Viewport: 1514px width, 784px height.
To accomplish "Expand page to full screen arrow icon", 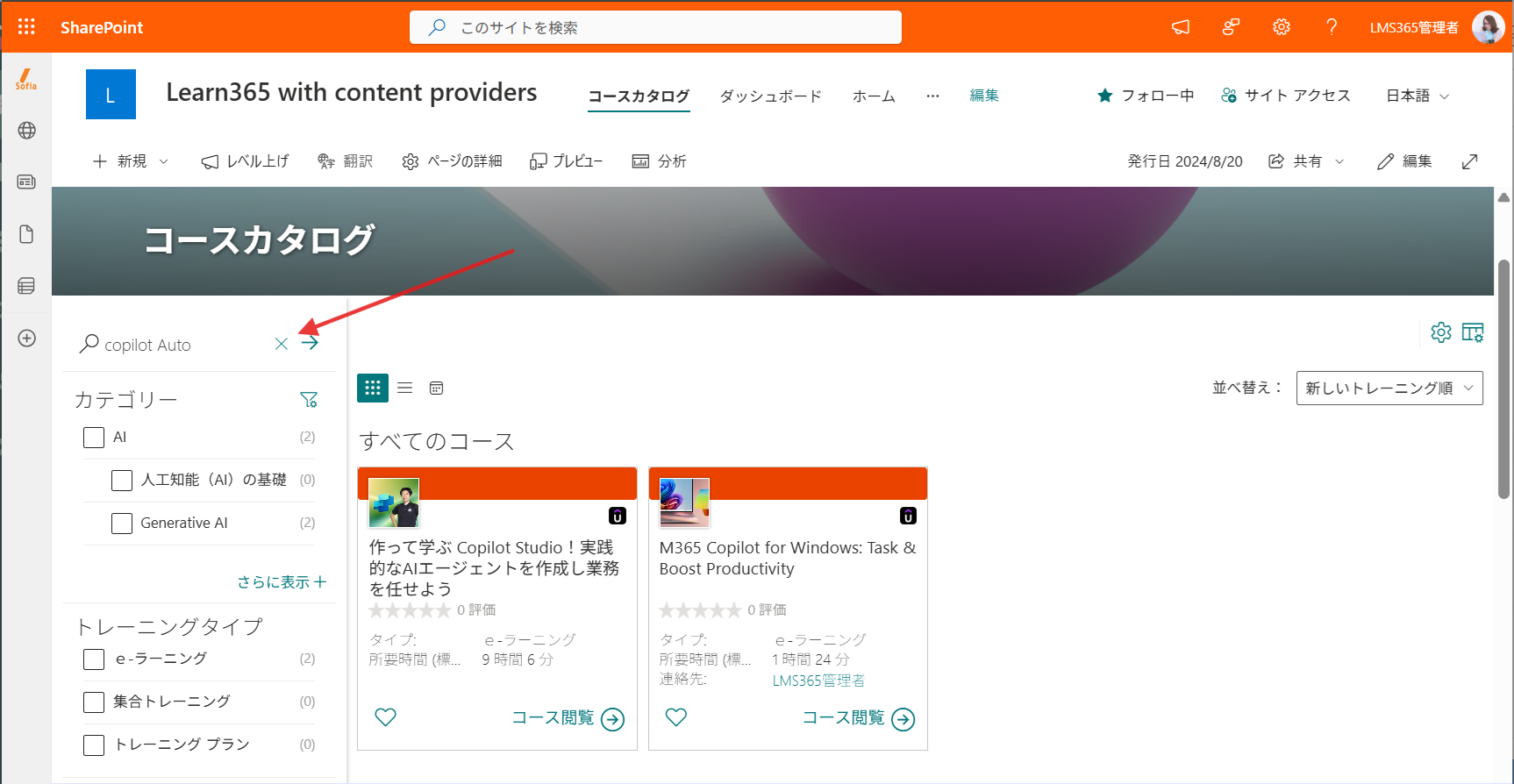I will click(1470, 161).
